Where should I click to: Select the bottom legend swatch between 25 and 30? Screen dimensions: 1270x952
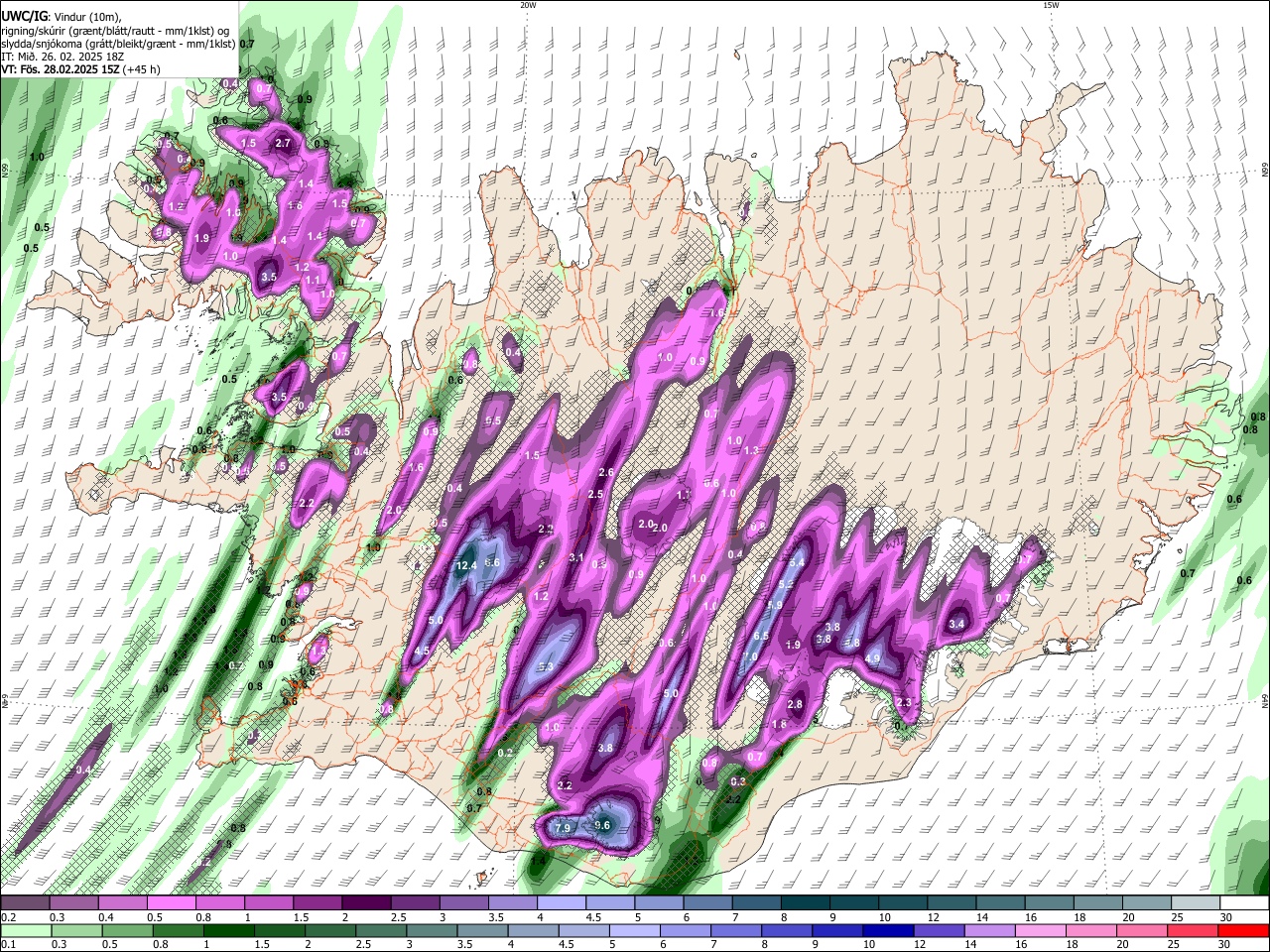point(1193,931)
